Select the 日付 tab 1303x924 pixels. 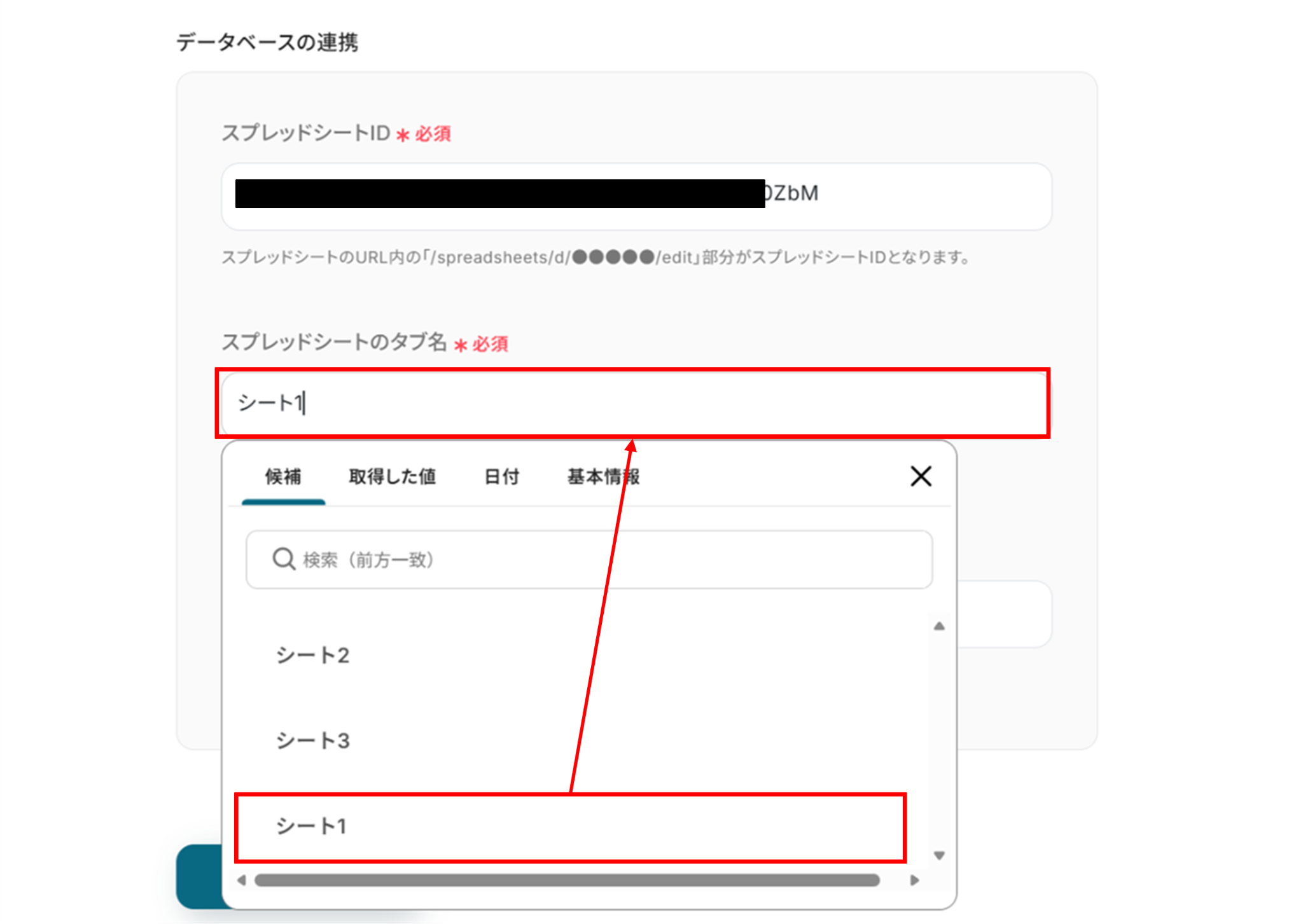click(501, 476)
